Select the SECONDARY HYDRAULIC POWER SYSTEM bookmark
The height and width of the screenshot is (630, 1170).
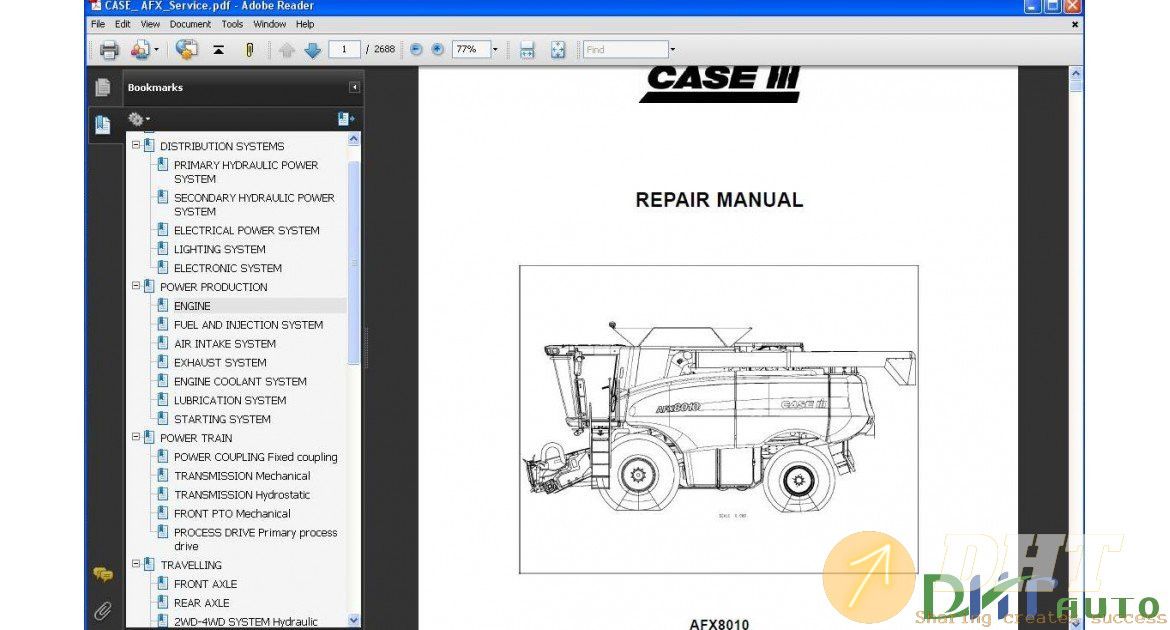254,205
